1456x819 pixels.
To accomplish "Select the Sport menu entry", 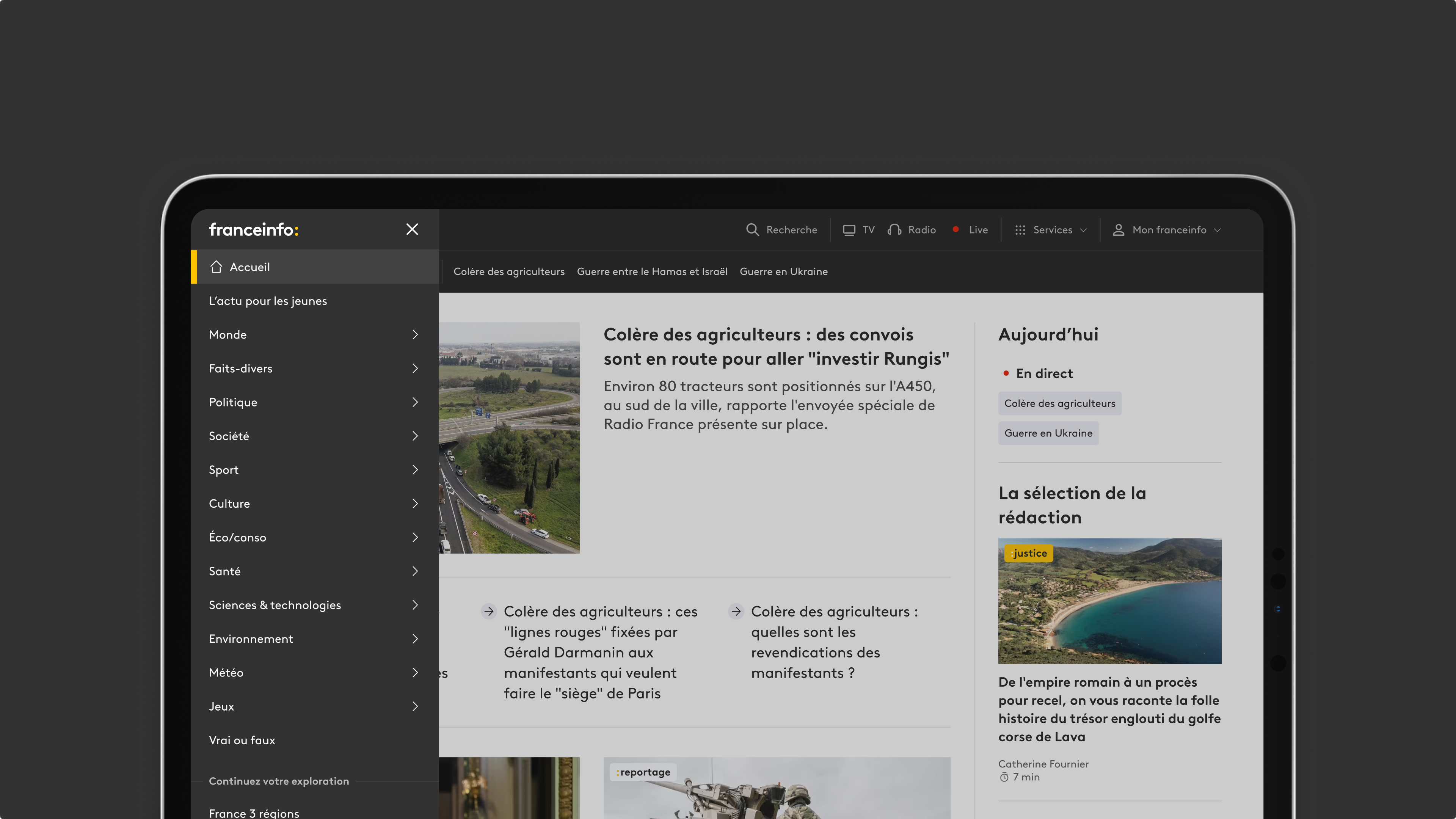I will (315, 470).
